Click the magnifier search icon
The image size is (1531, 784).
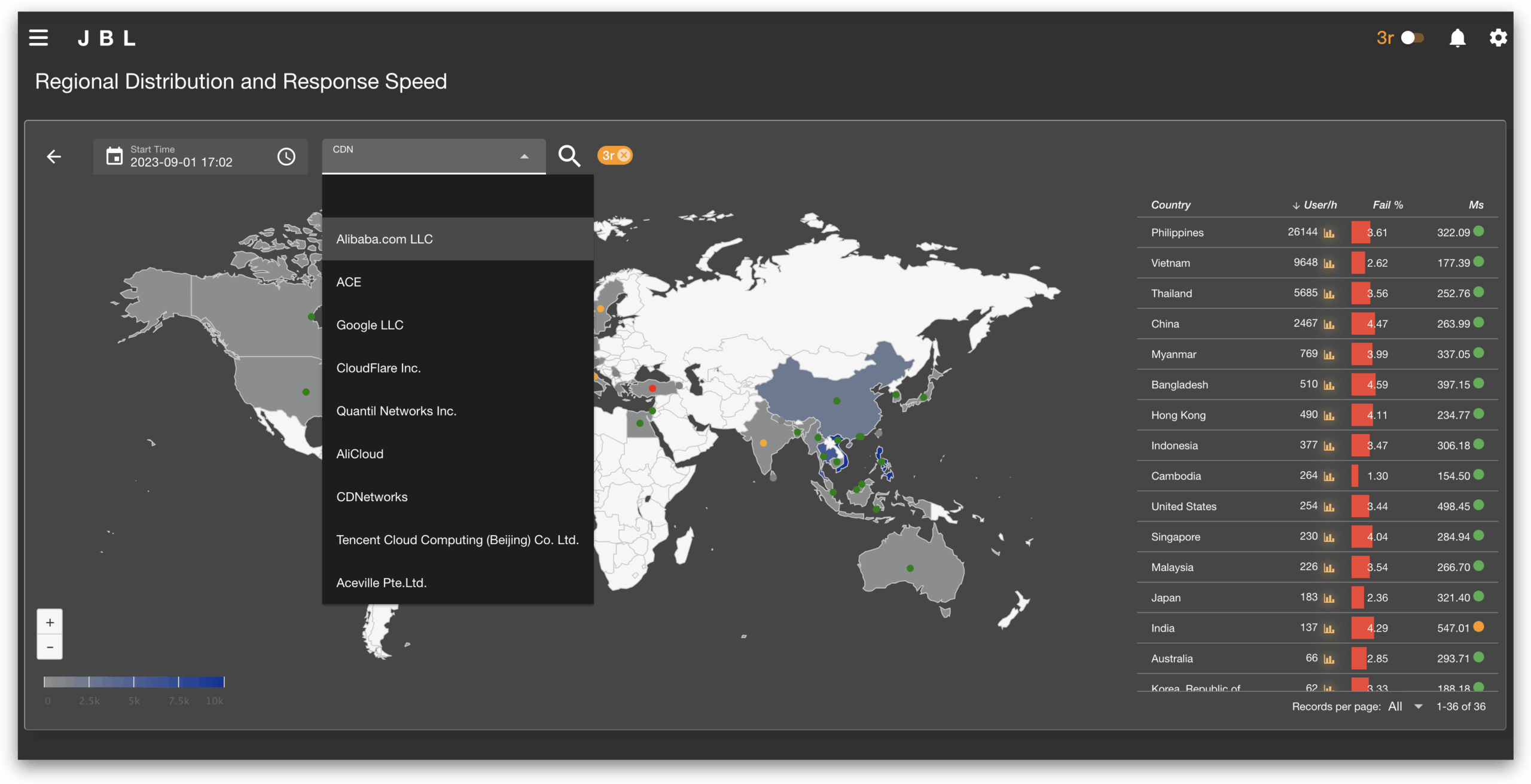[569, 156]
